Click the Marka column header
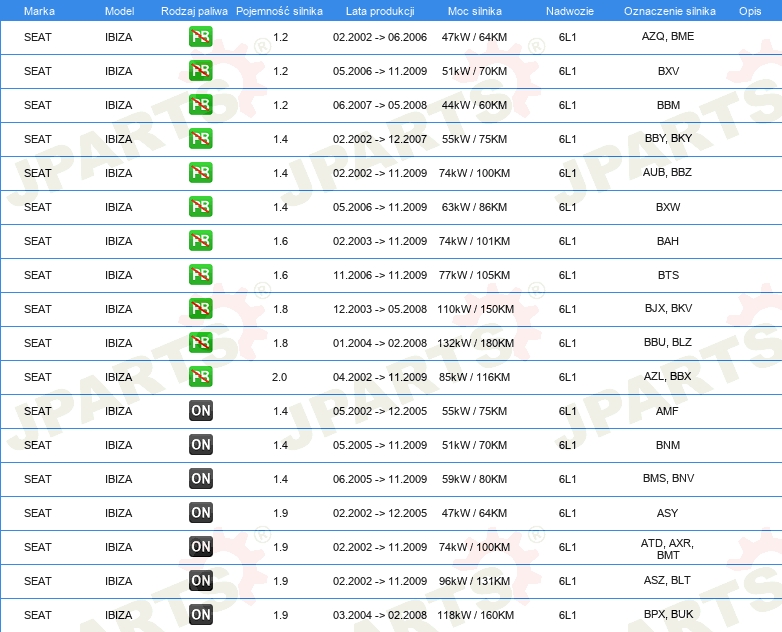 point(39,11)
